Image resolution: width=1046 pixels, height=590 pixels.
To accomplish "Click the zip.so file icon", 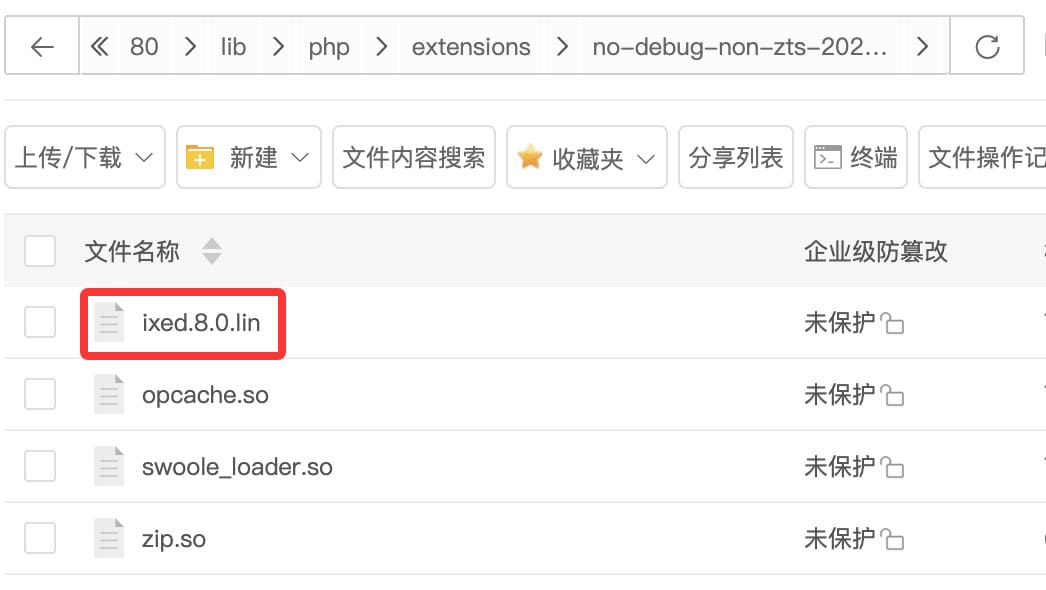I will (x=108, y=539).
